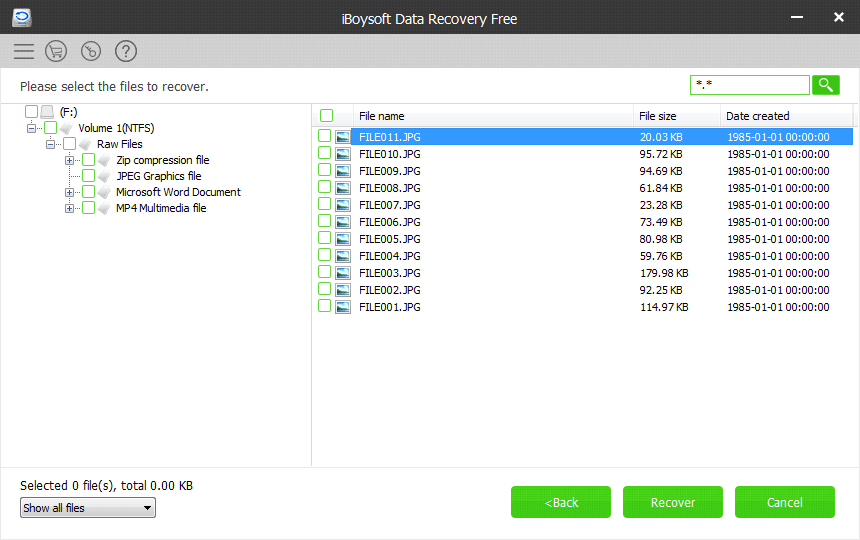Image resolution: width=860 pixels, height=540 pixels.
Task: Check the select-all box in the file list header
Action: click(326, 116)
